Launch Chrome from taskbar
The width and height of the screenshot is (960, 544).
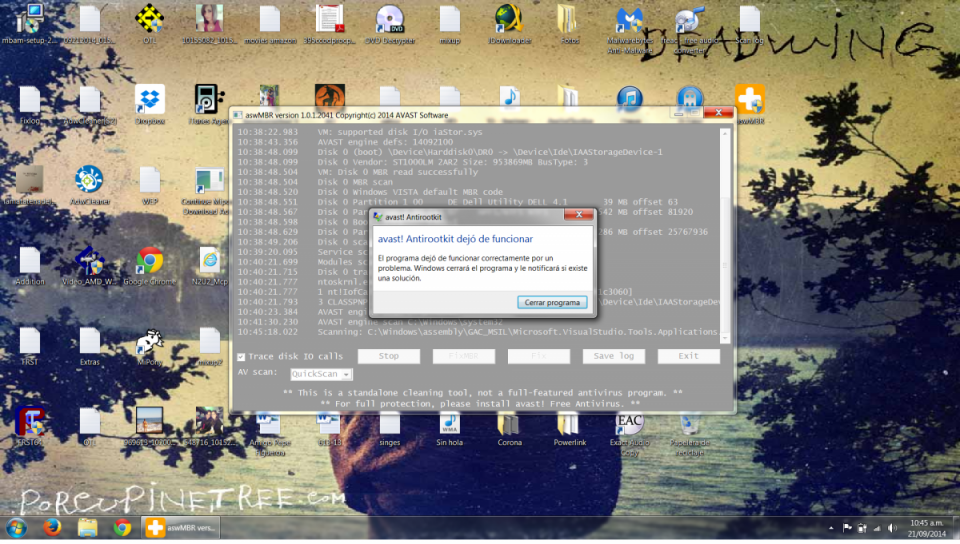click(x=122, y=527)
